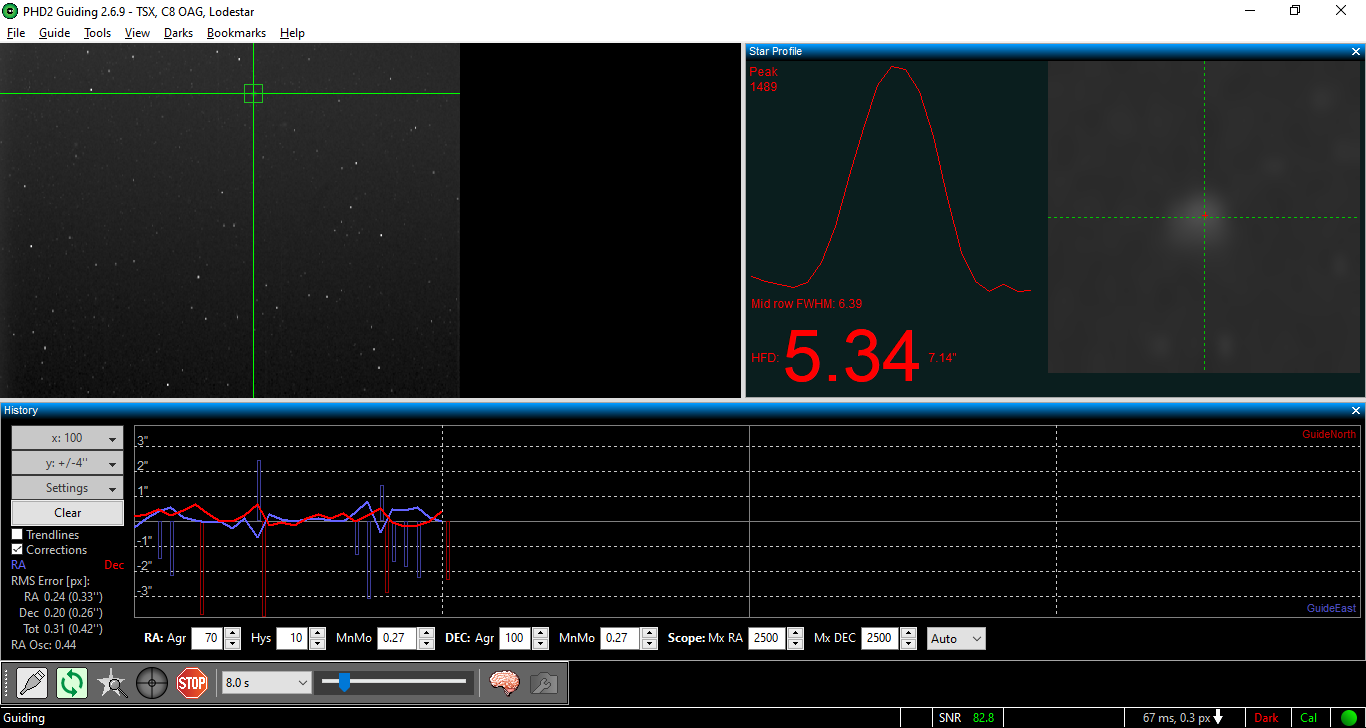The width and height of the screenshot is (1366, 728).
Task: Open the Help menu
Action: click(292, 33)
